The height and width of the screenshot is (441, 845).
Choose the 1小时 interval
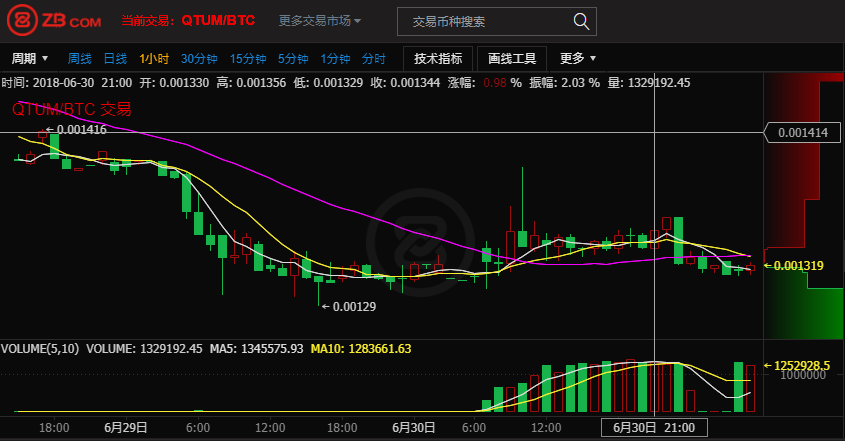coord(153,58)
